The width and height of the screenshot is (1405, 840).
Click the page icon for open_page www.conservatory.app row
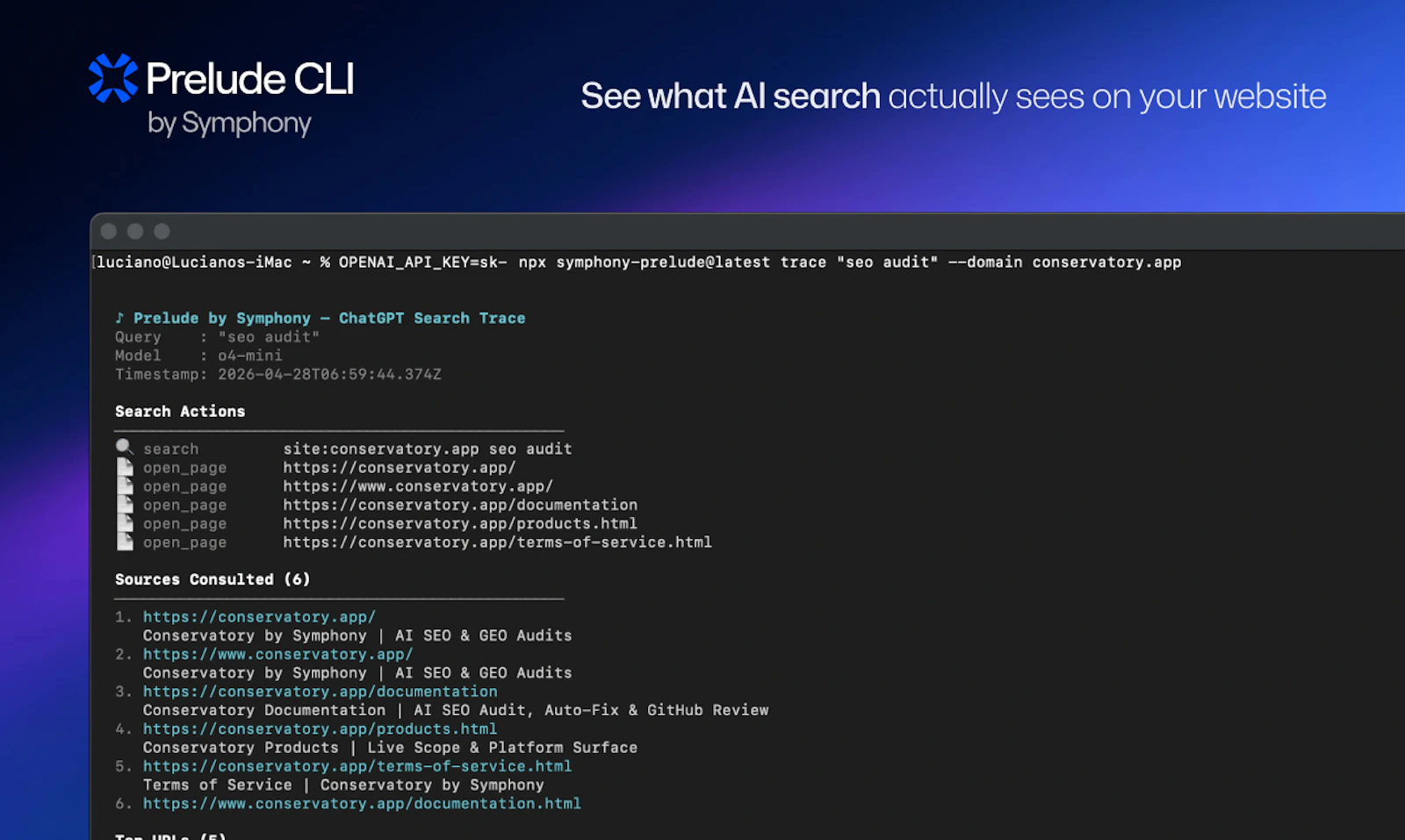point(125,485)
